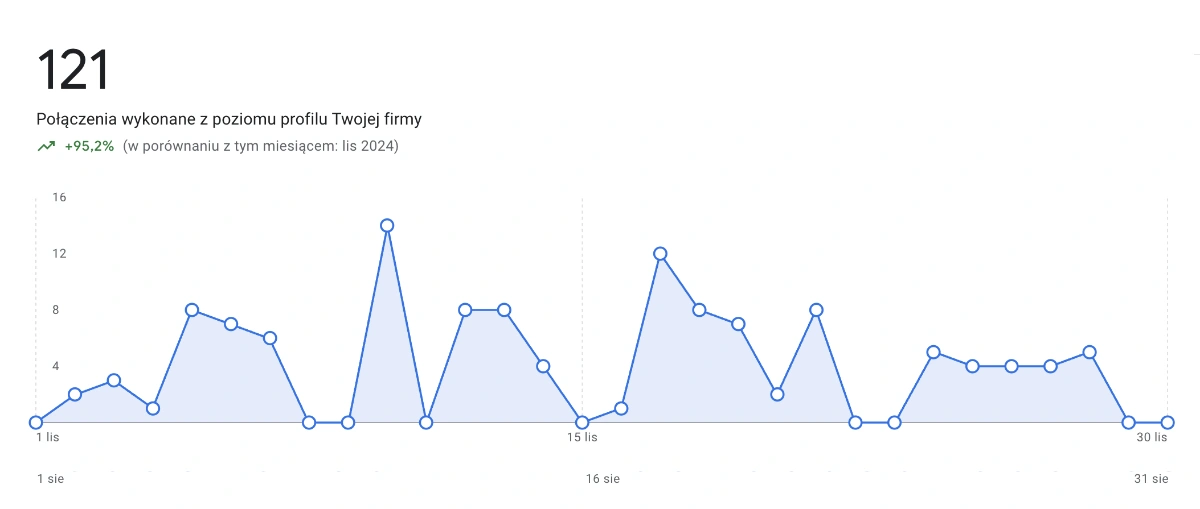Click the chart title about Połączenia wykonane
This screenshot has height=509, width=1200.
(229, 119)
